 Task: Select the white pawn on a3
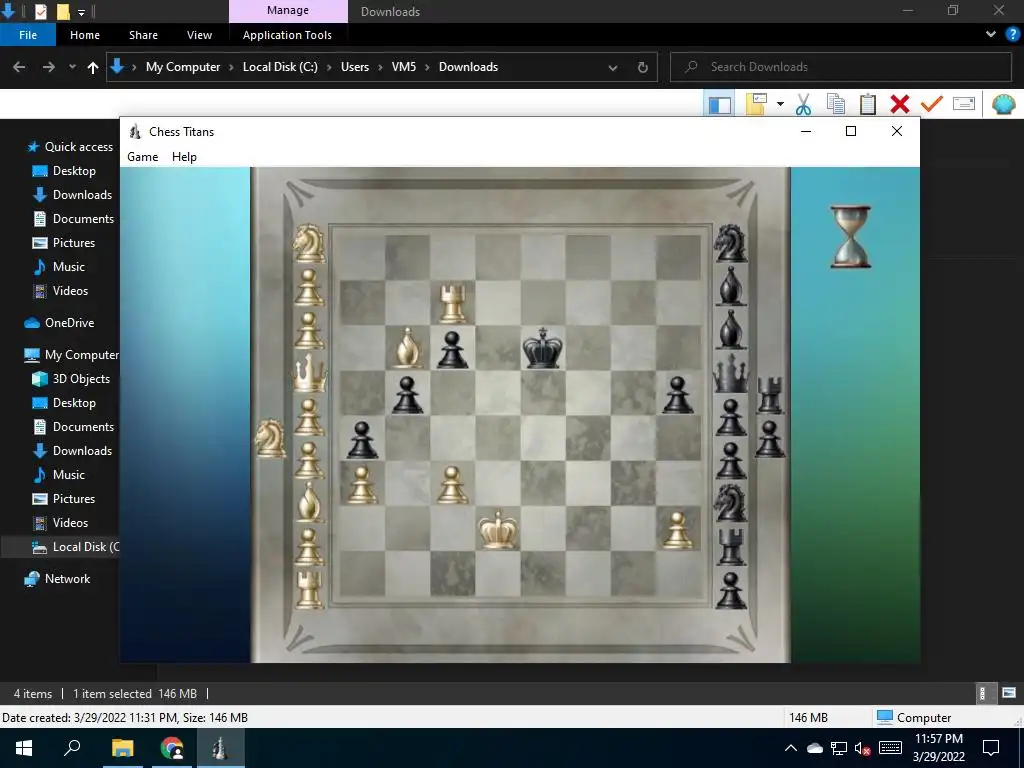pyautogui.click(x=362, y=485)
